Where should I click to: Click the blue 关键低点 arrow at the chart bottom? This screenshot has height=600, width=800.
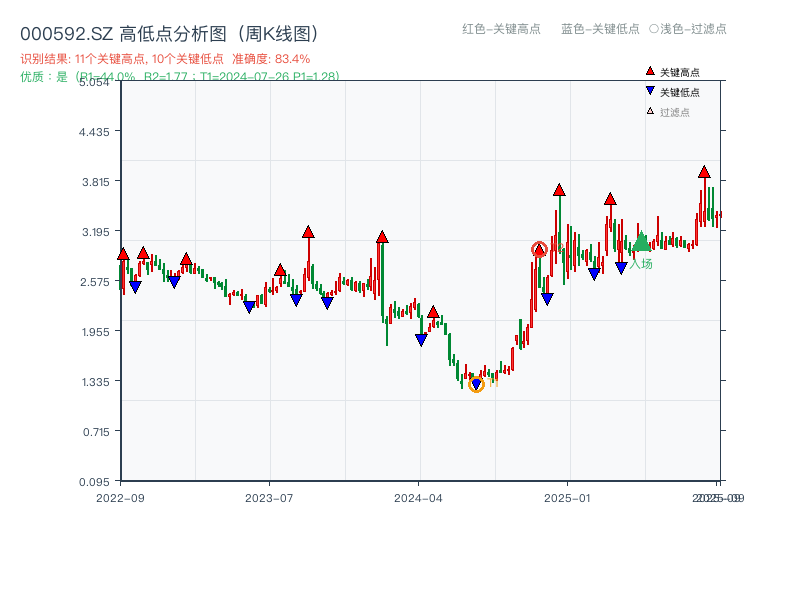coord(476,382)
